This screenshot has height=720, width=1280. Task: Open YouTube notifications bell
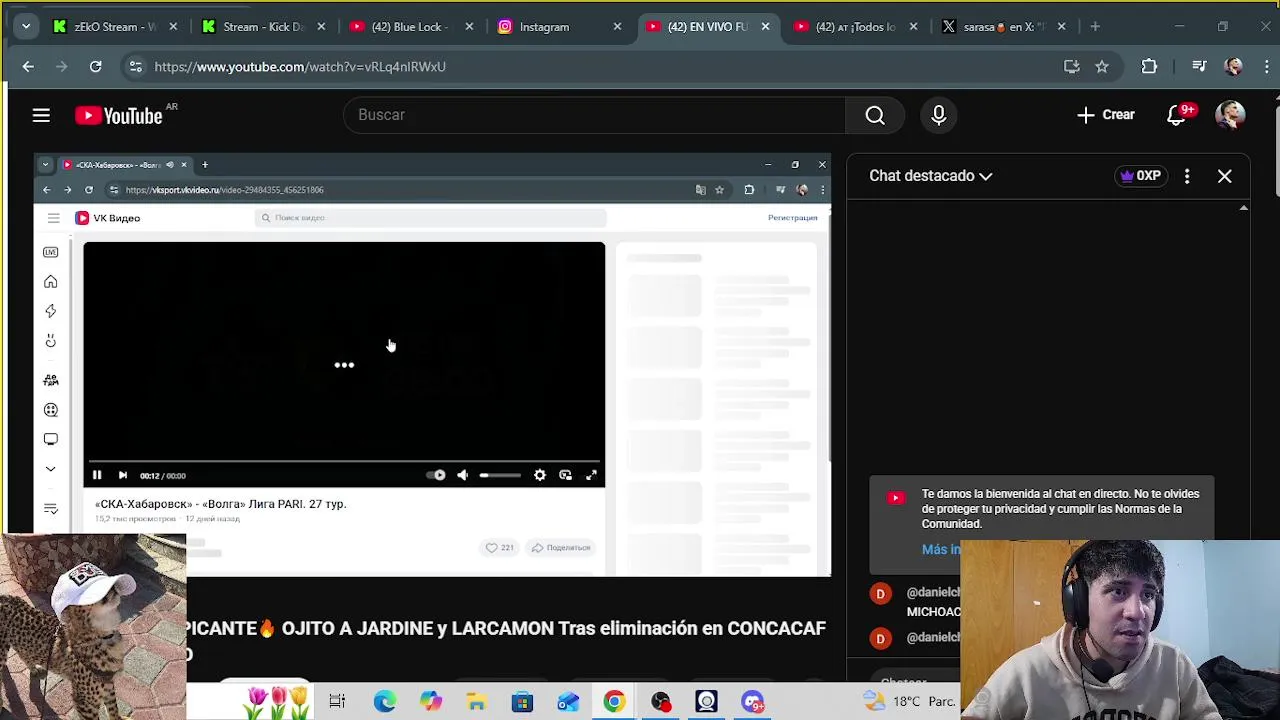tap(1178, 115)
